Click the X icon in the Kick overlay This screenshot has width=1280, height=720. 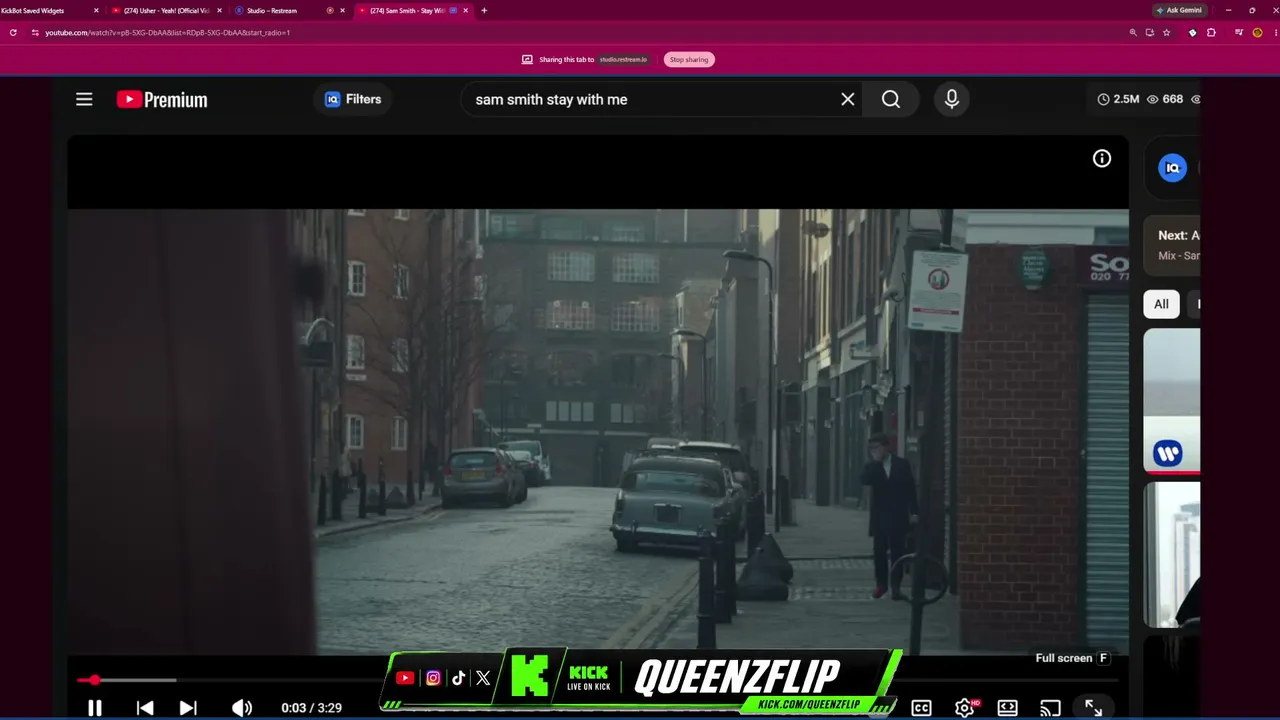point(483,678)
